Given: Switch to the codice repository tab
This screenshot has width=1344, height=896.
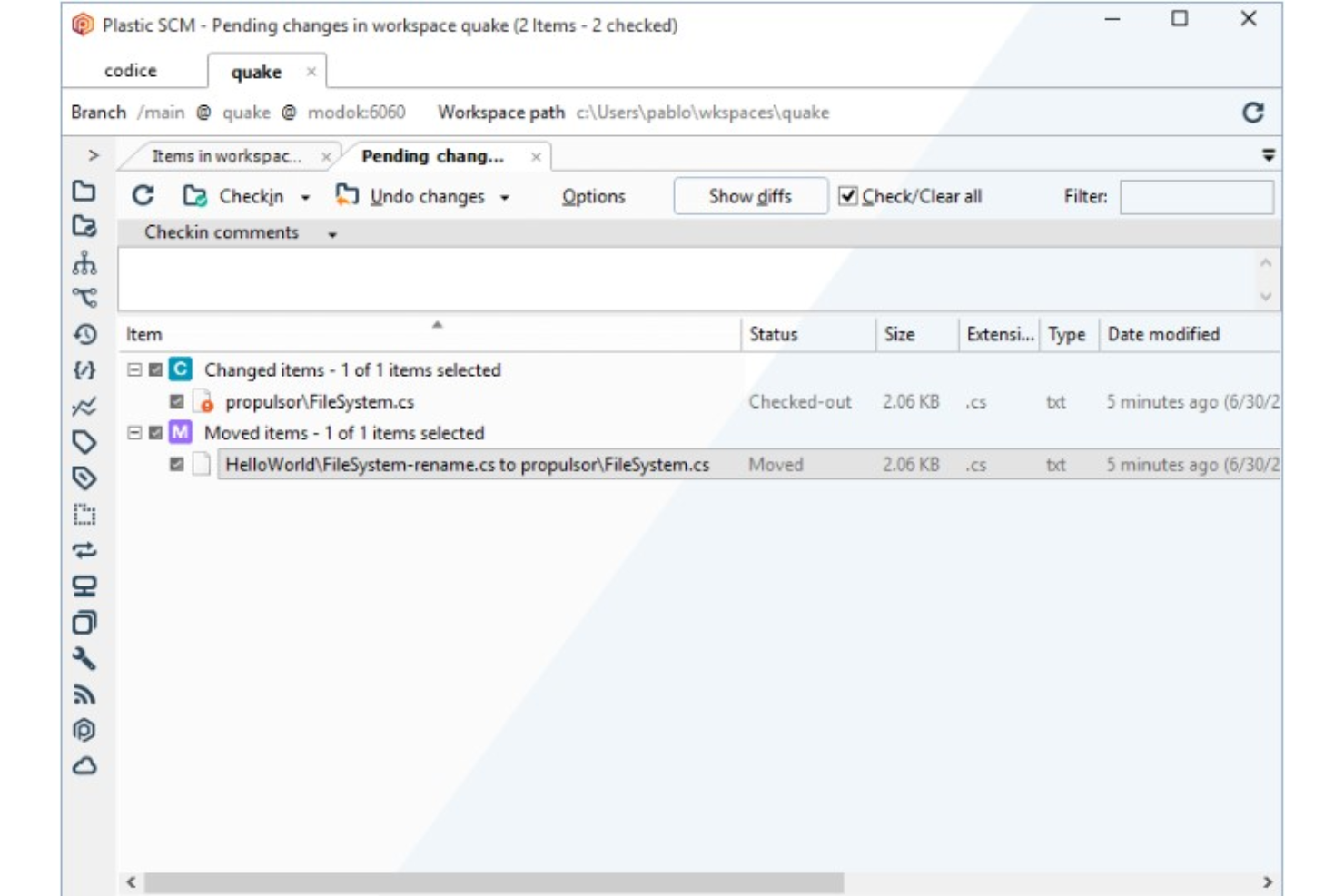Looking at the screenshot, I should click(x=133, y=71).
